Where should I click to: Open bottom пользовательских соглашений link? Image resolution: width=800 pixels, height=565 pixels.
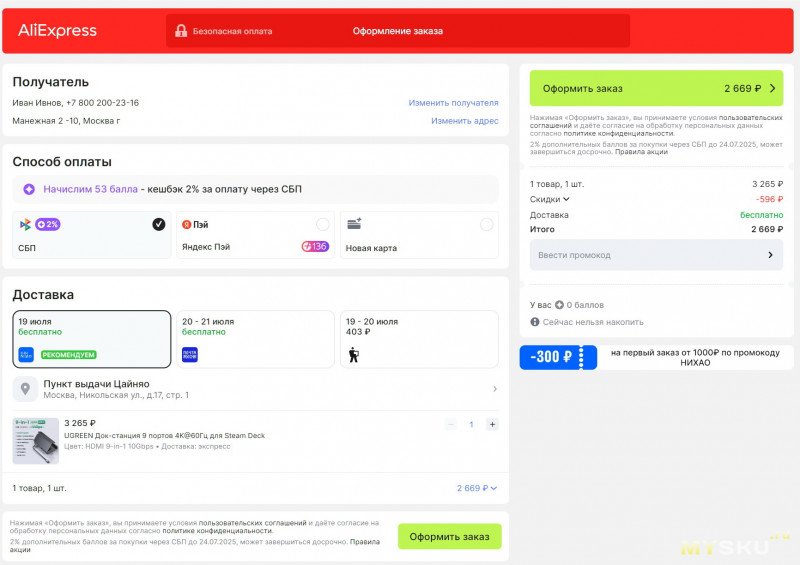point(253,523)
